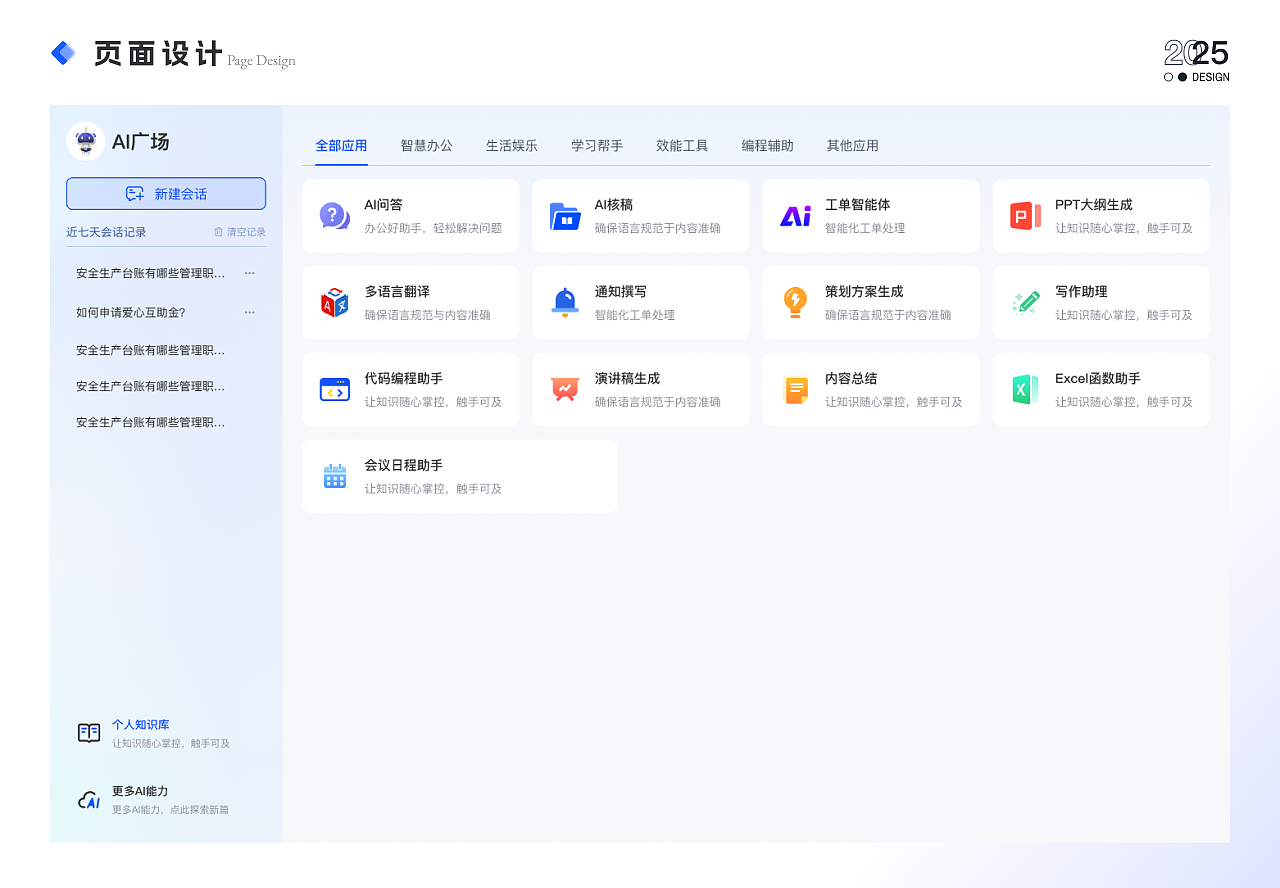Click the AI问答 chat bubble icon
Viewport: 1280px width, 888px height.
click(x=334, y=216)
